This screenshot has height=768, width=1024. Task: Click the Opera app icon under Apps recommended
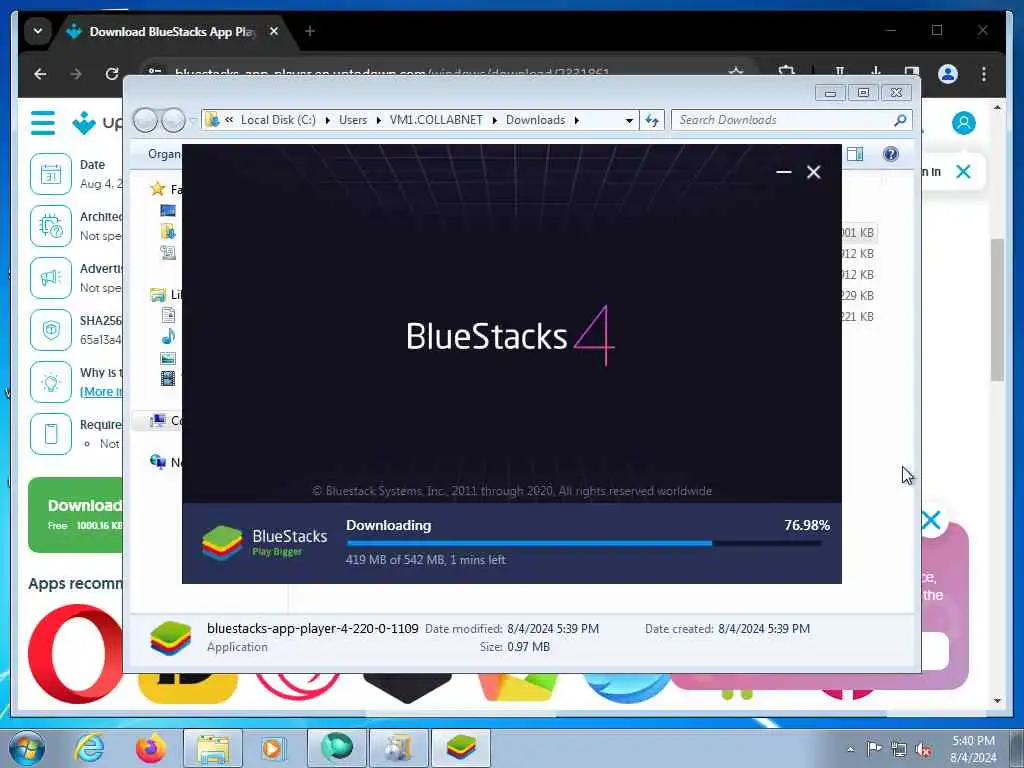point(75,653)
